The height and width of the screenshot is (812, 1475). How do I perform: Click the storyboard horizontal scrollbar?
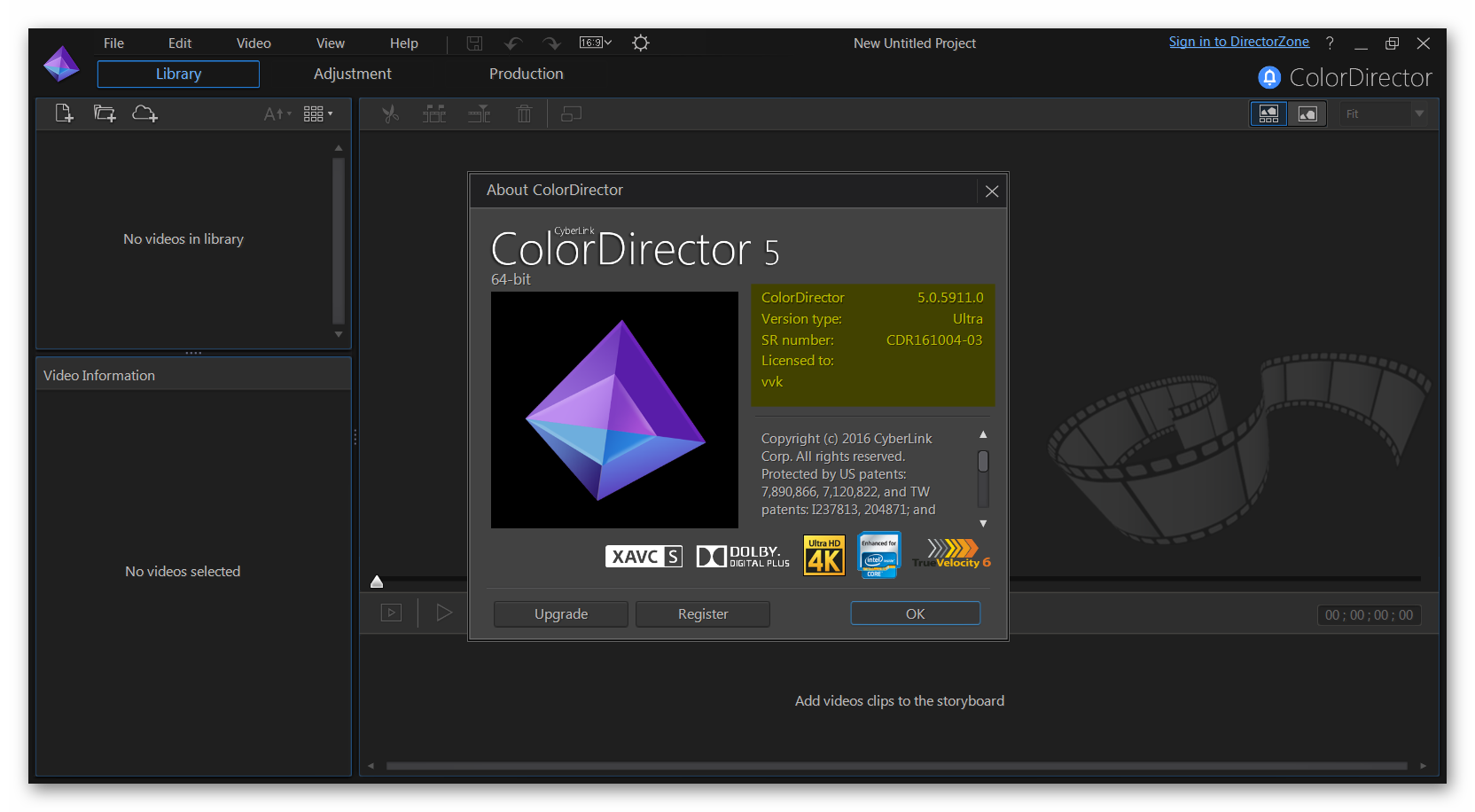[x=897, y=766]
